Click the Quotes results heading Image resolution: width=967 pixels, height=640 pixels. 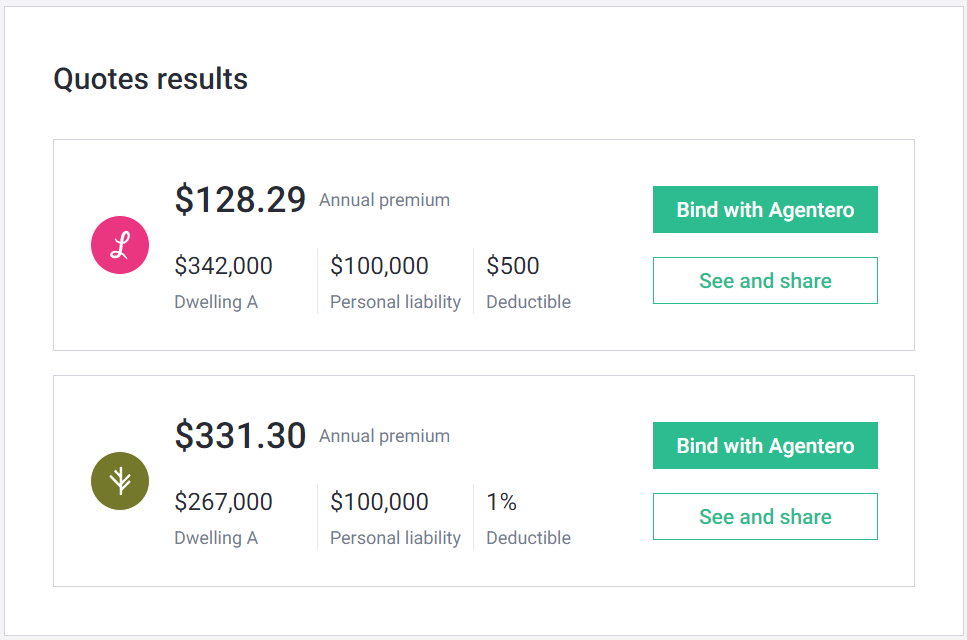(150, 79)
